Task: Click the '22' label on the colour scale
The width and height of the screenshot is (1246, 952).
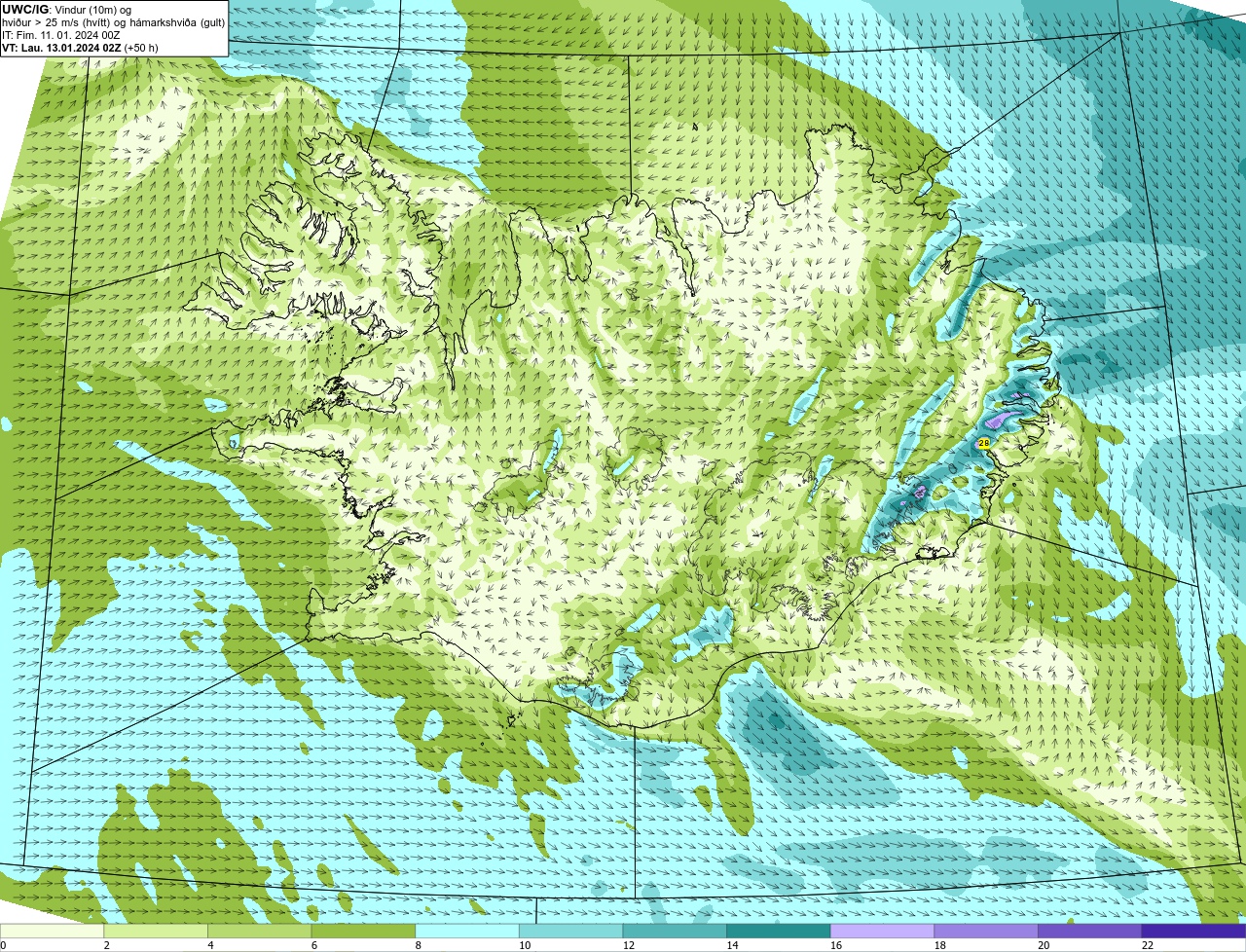Action: tap(1148, 945)
